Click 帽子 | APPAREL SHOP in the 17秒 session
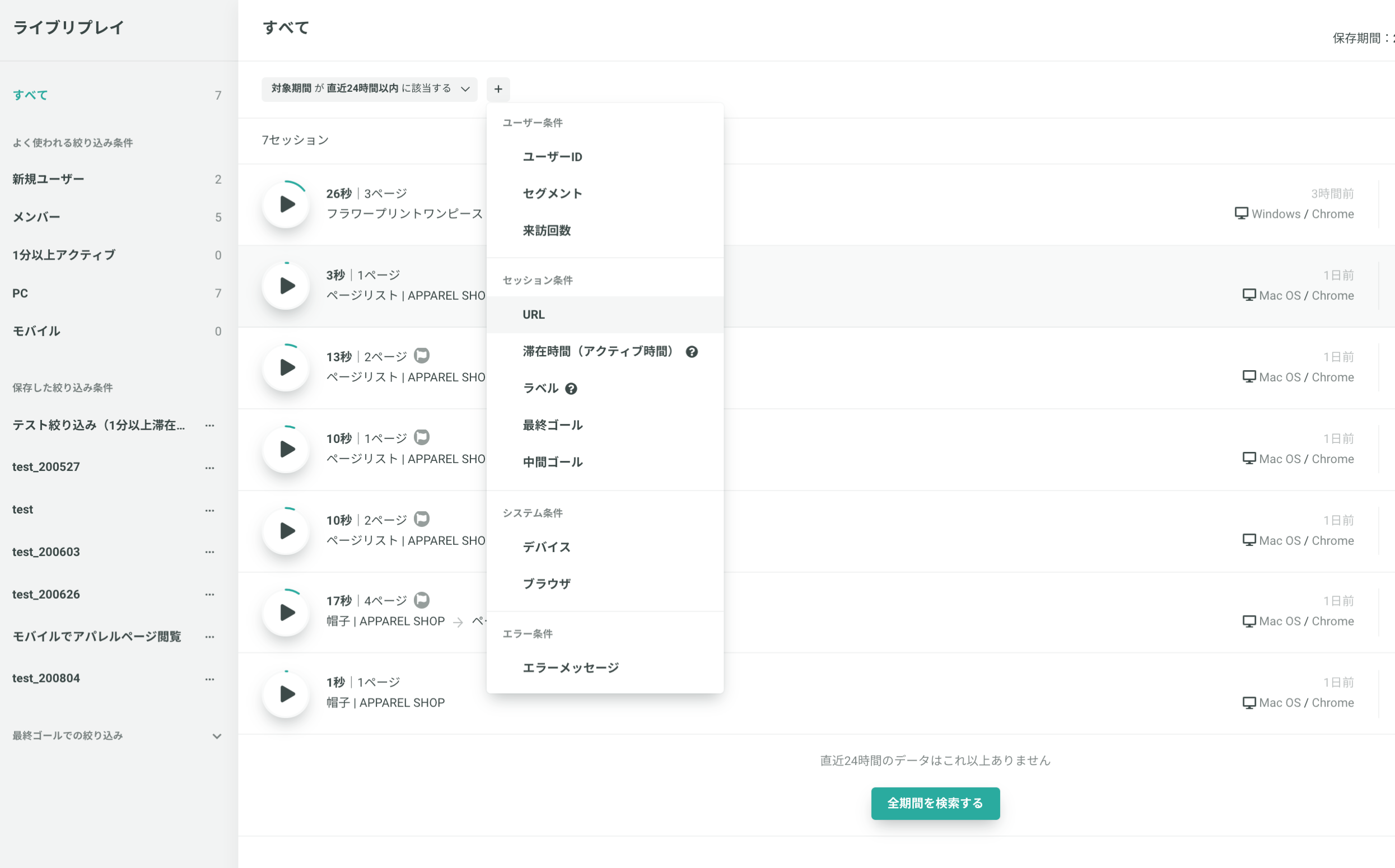 pyautogui.click(x=385, y=621)
